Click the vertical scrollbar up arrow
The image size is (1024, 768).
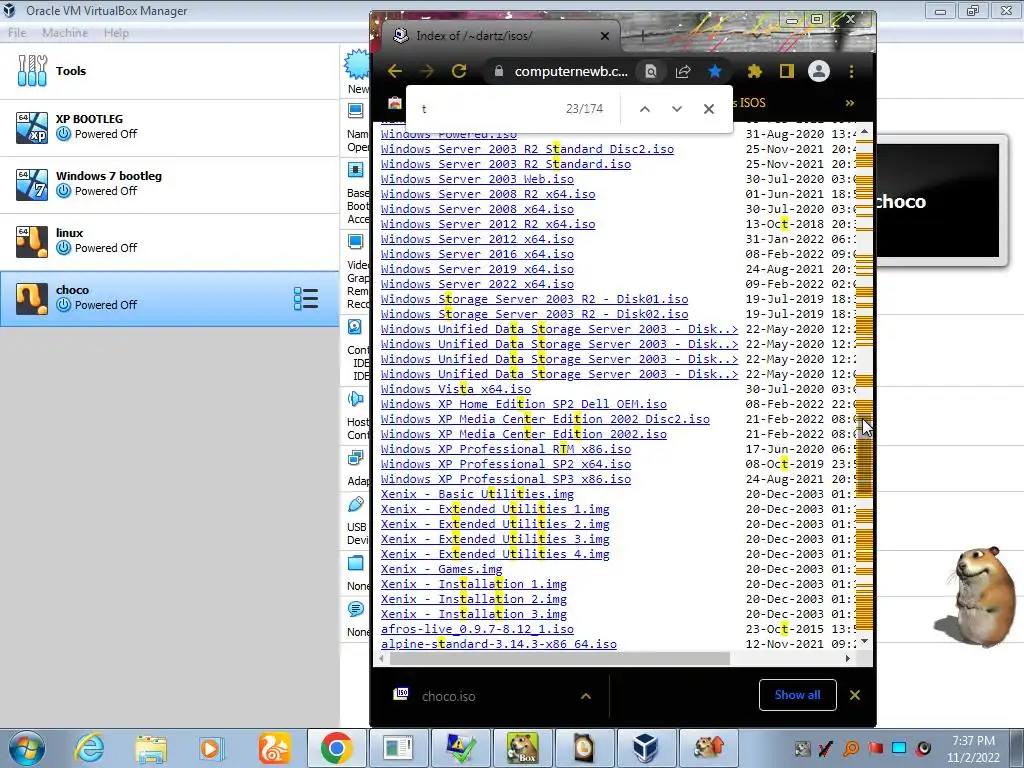point(864,131)
